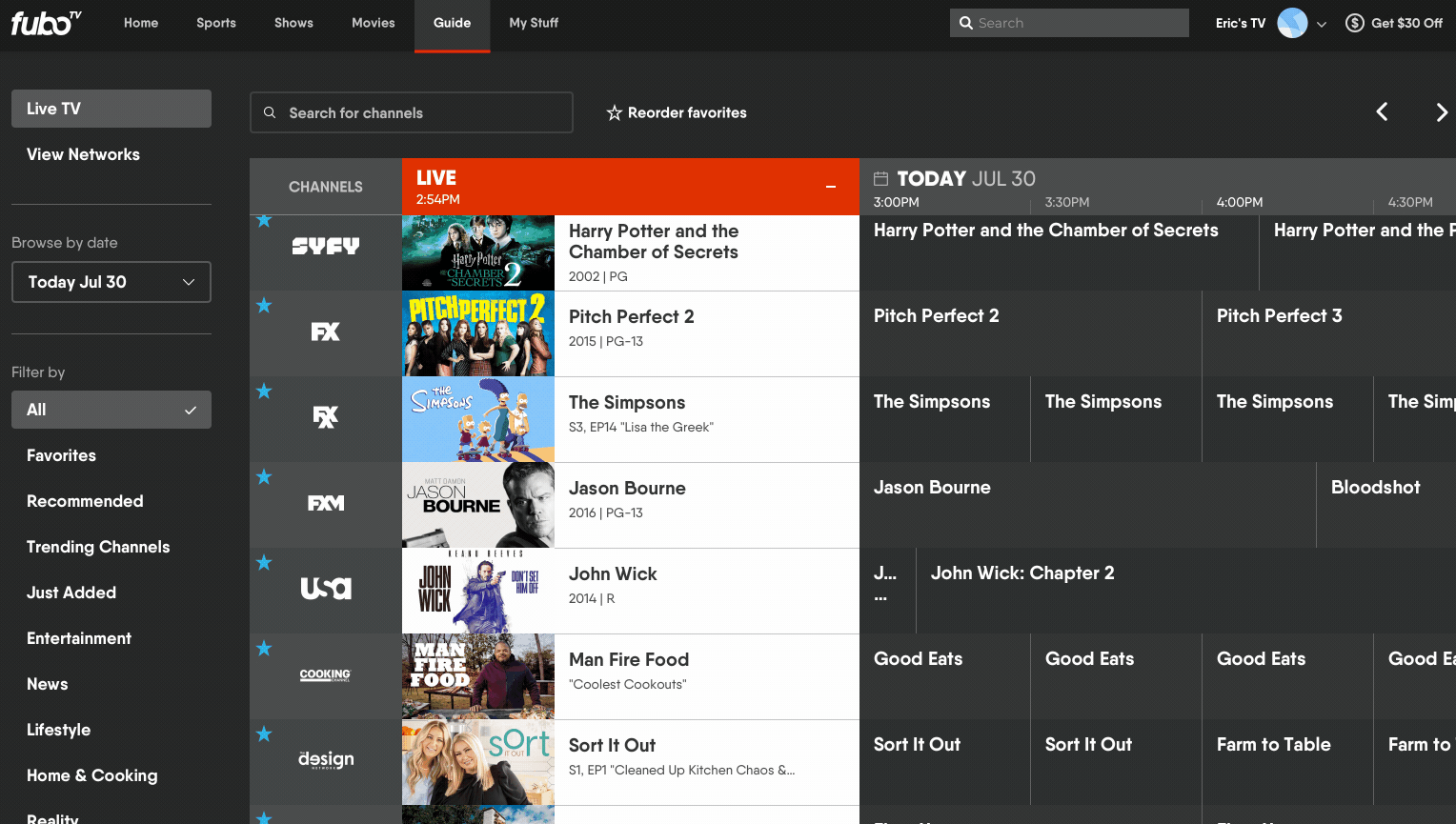
Task: Toggle favorite star for FXM channel
Action: tap(264, 477)
